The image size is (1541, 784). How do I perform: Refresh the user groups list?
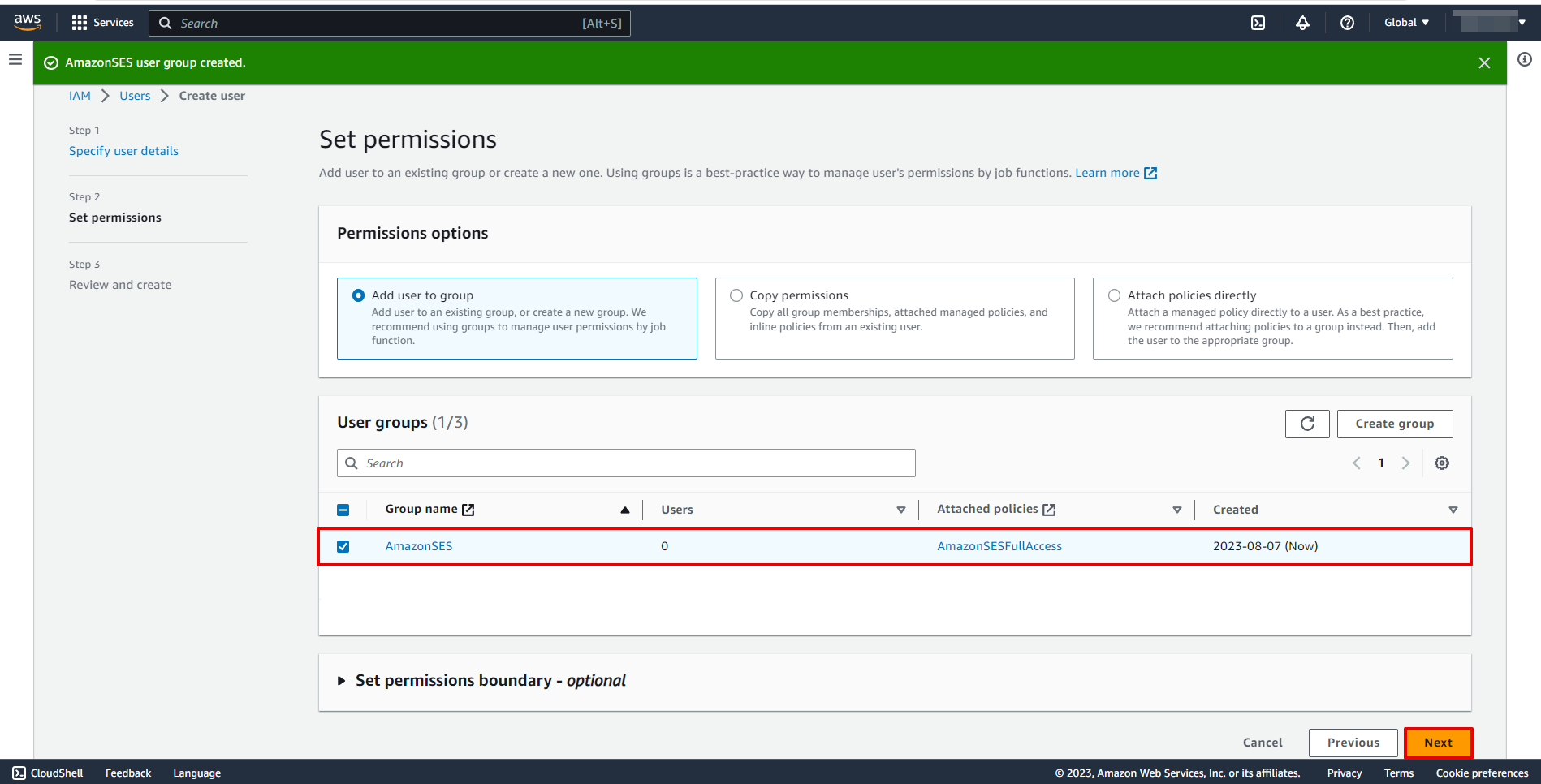[x=1307, y=424]
